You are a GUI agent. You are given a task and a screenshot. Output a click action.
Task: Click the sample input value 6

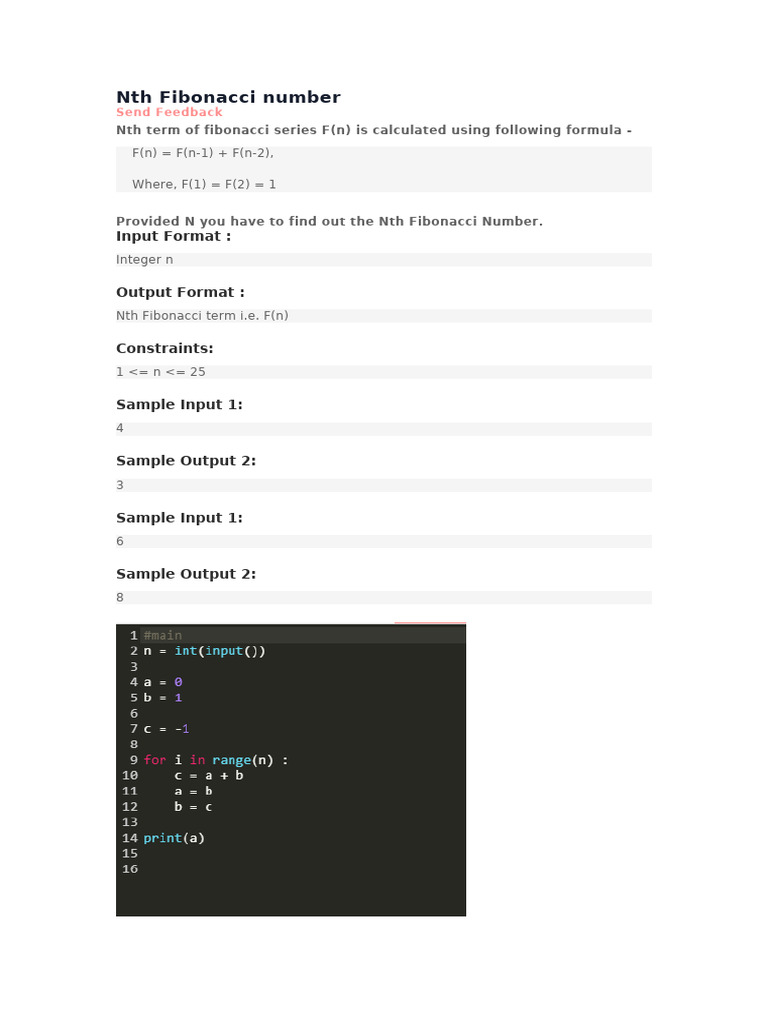coord(120,541)
